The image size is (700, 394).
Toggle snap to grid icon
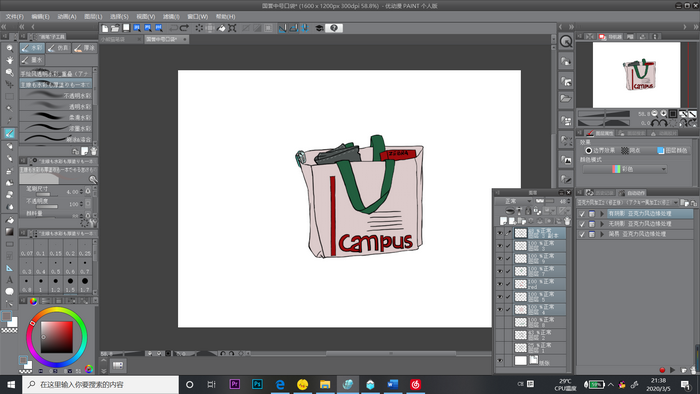click(x=304, y=28)
